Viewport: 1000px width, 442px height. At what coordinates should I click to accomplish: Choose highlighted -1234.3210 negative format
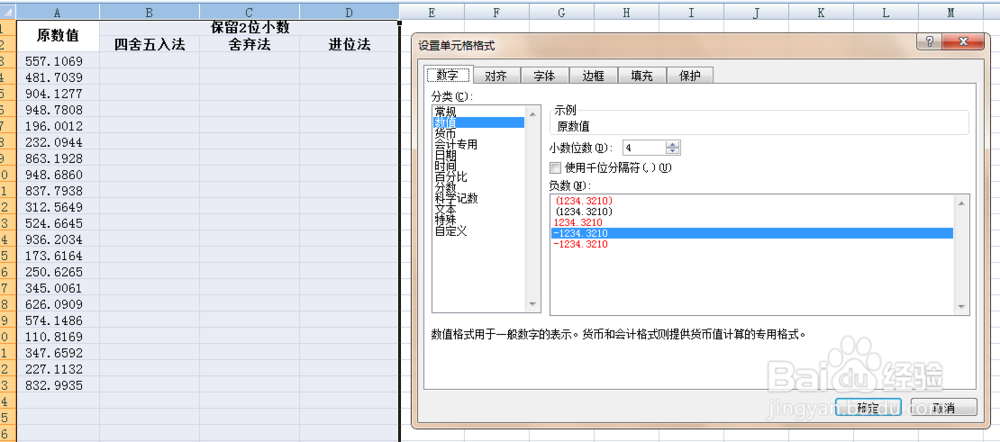(752, 233)
